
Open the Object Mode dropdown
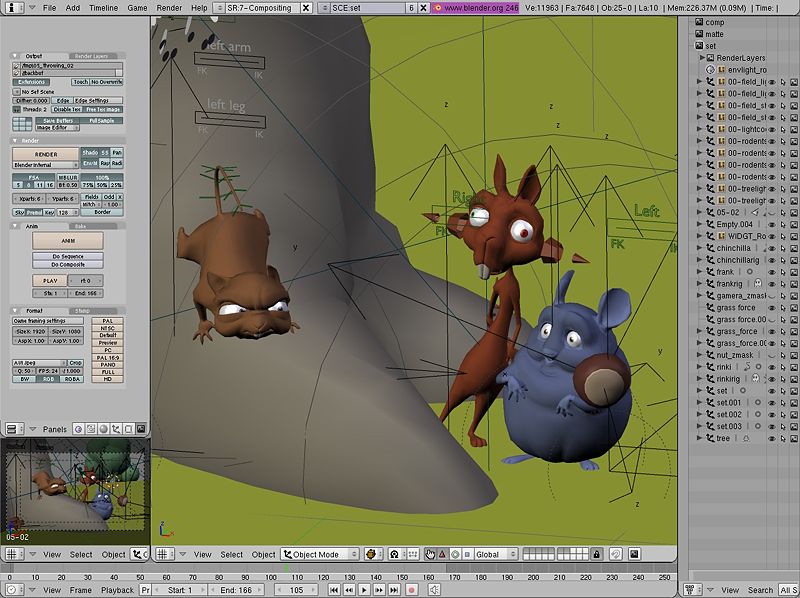(x=320, y=554)
